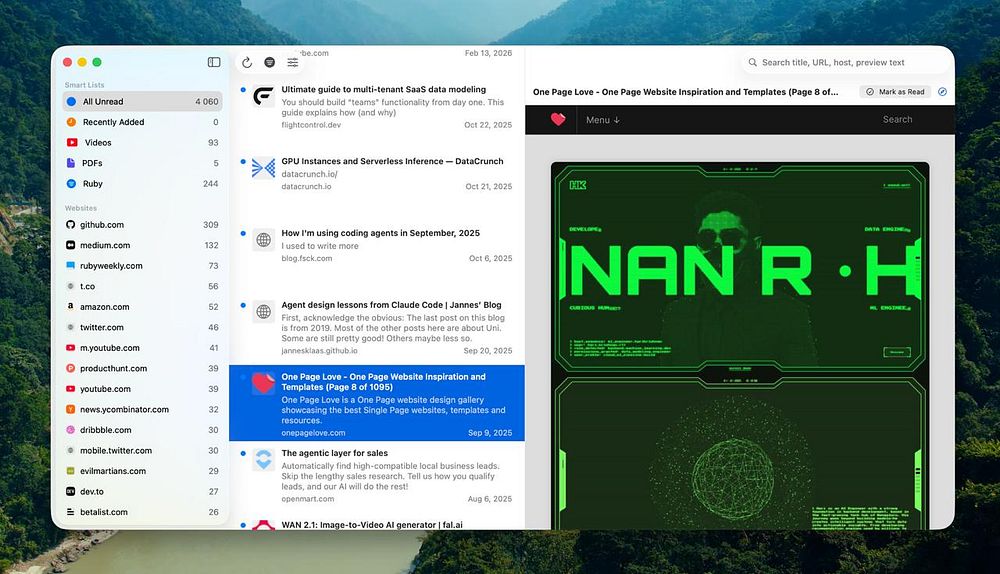Click the Mark as Read button
The image size is (1000, 574).
(895, 92)
